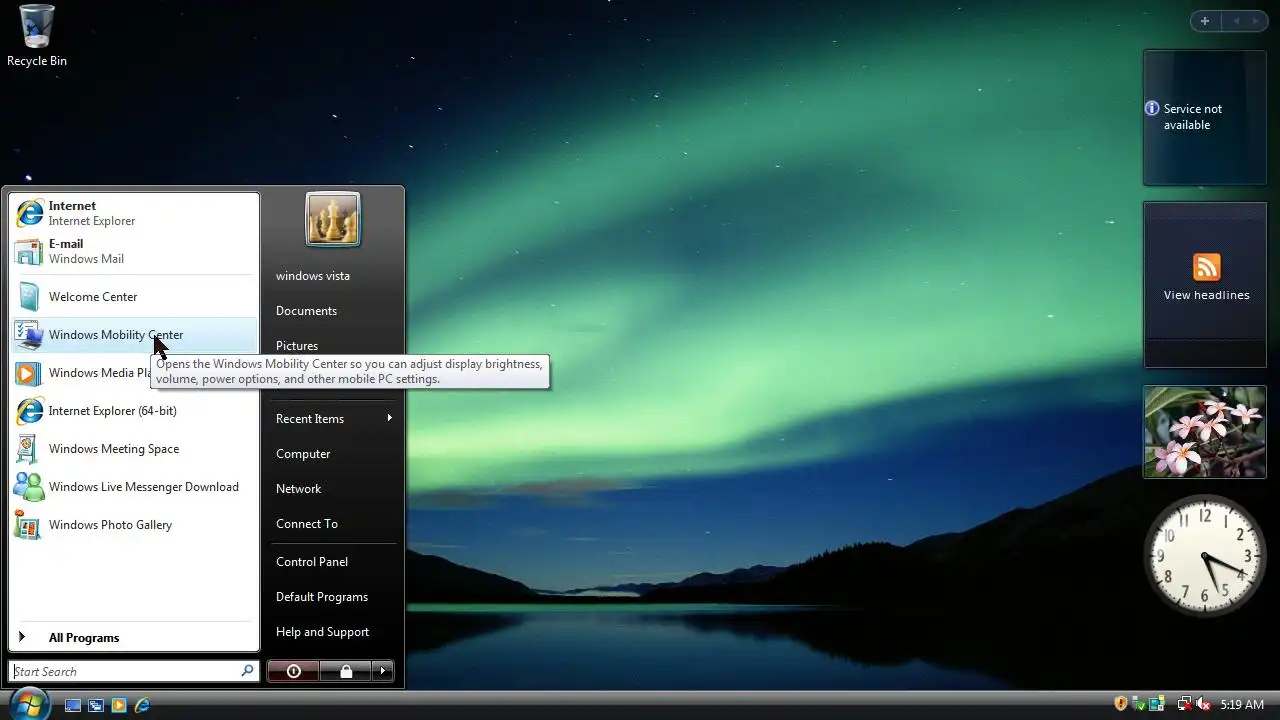
Task: Click the Service not available info icon
Action: click(x=1152, y=108)
